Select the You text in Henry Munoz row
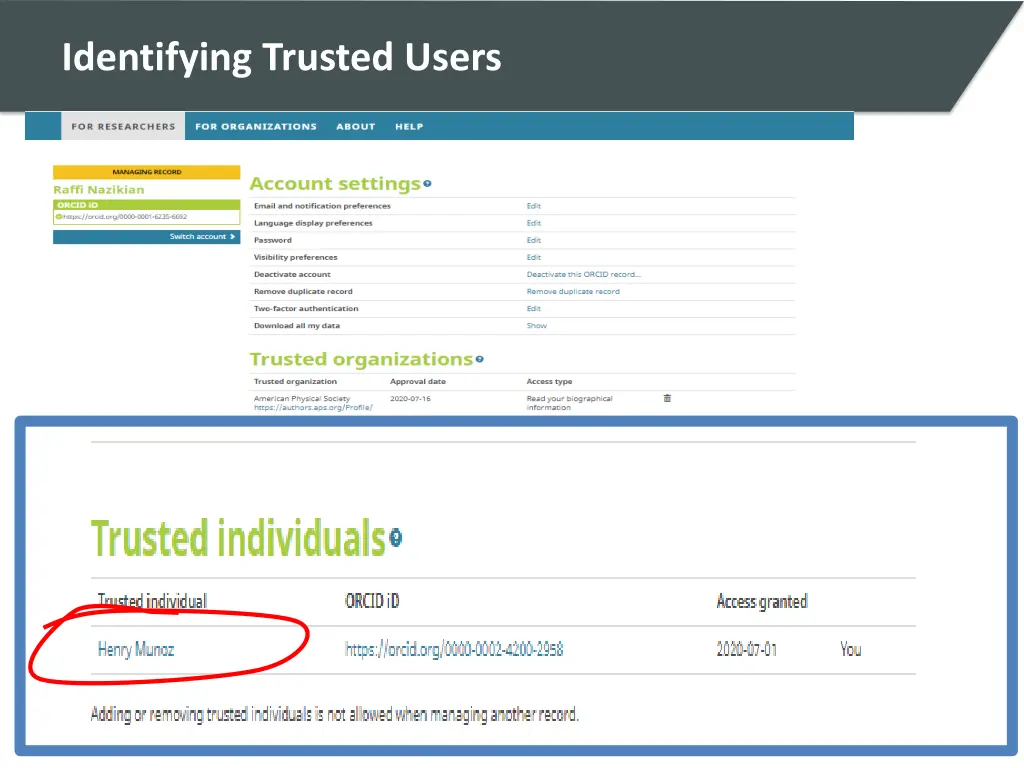This screenshot has height=768, width=1024. (x=850, y=649)
